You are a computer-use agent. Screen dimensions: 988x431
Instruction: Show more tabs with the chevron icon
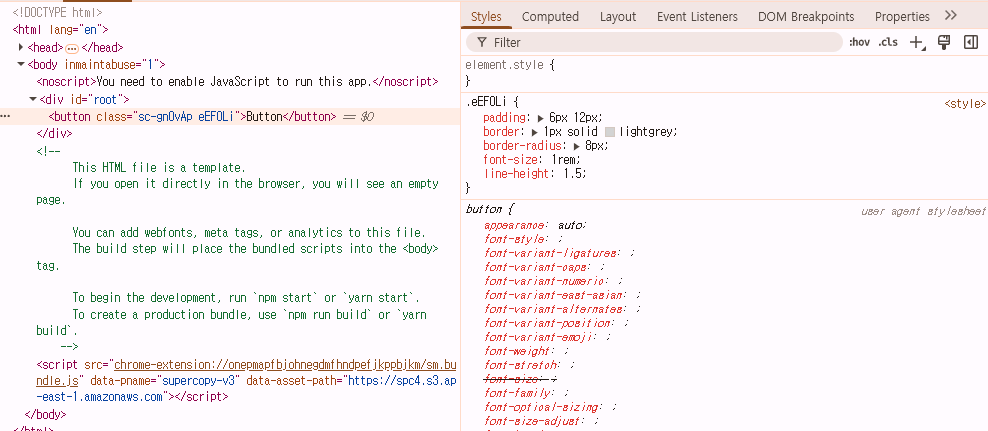coord(951,16)
